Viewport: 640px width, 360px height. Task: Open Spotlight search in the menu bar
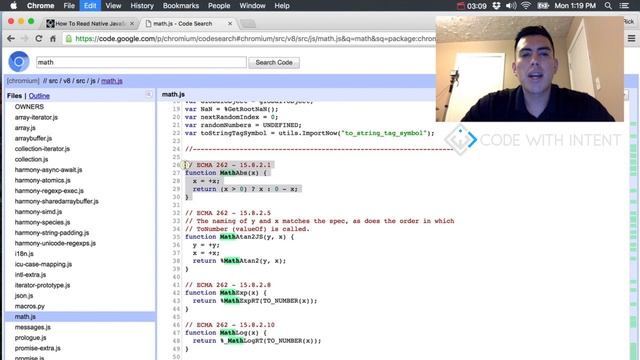(608, 6)
